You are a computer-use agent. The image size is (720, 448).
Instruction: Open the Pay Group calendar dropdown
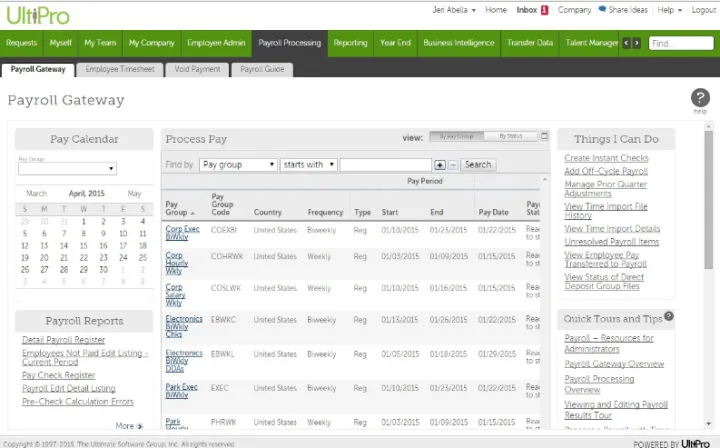(67, 168)
